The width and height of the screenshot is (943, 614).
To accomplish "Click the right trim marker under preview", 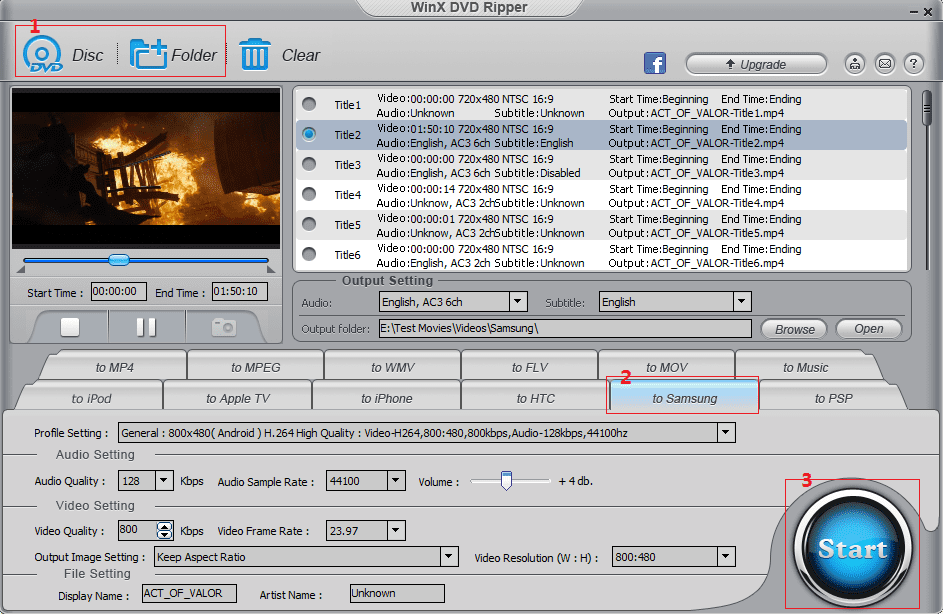I will pos(271,269).
